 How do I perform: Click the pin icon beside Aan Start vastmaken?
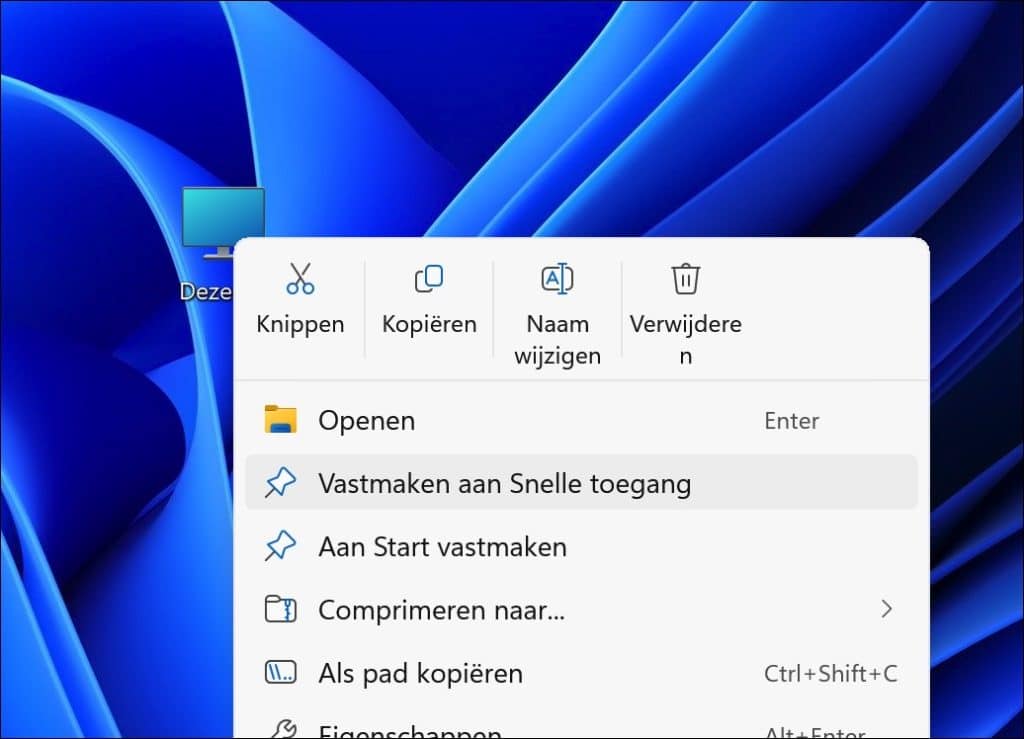[283, 546]
